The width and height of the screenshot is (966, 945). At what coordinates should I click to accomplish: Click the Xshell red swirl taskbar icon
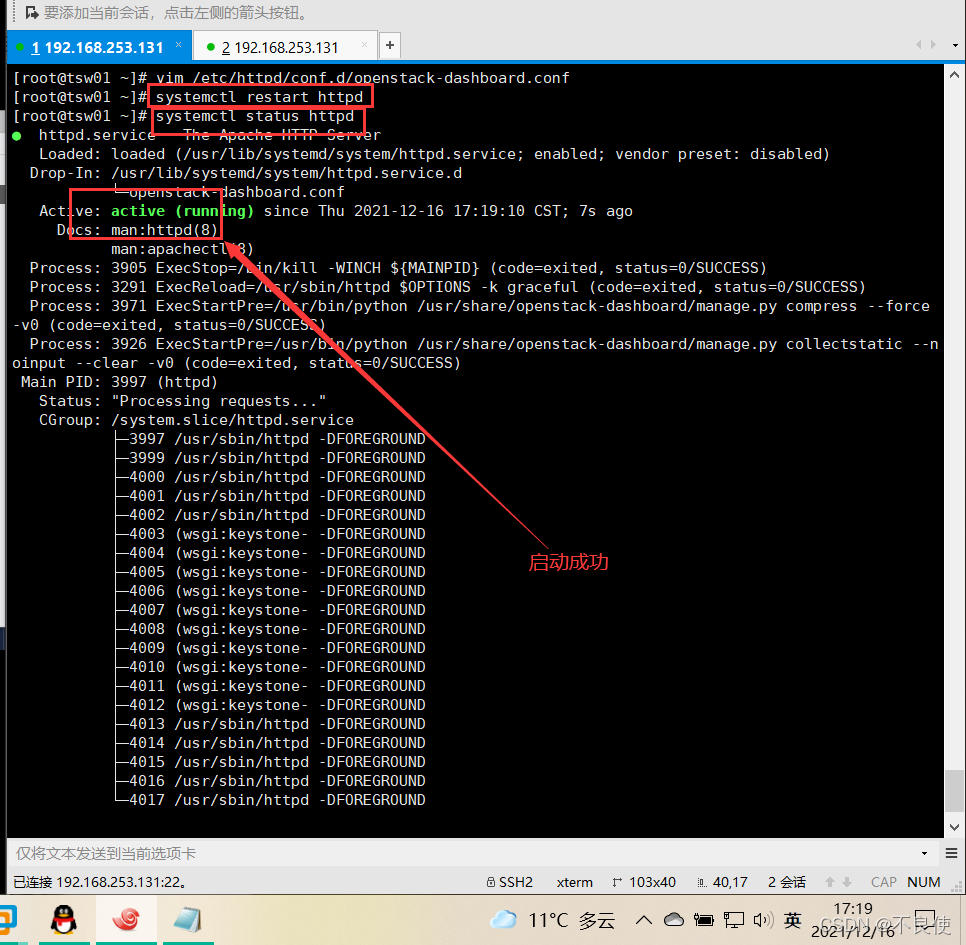(x=126, y=920)
